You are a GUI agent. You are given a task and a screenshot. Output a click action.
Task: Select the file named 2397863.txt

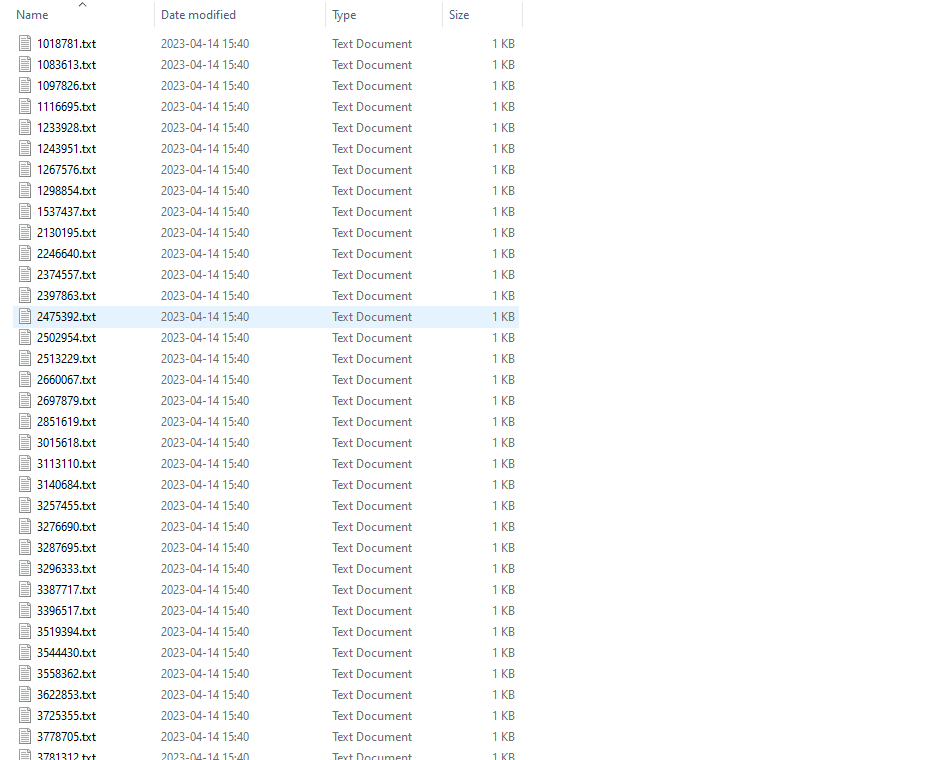66,296
